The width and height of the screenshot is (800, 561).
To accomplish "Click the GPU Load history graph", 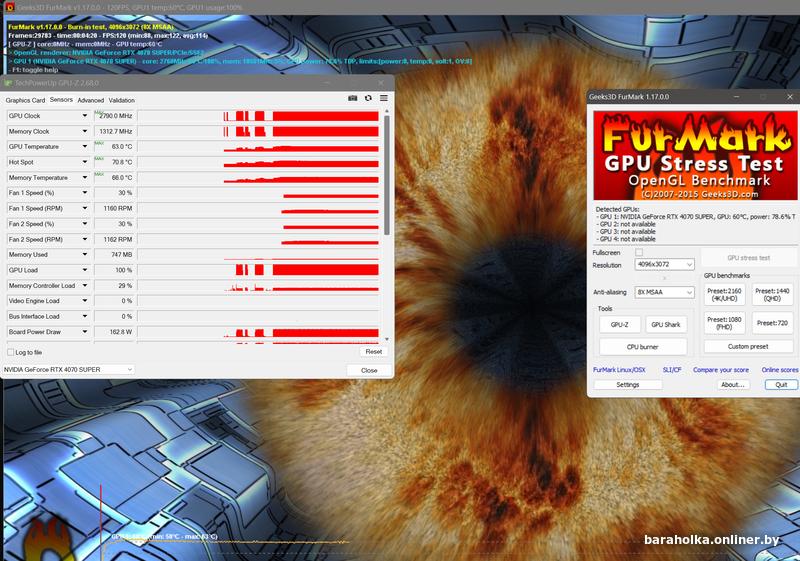I will click(x=259, y=270).
